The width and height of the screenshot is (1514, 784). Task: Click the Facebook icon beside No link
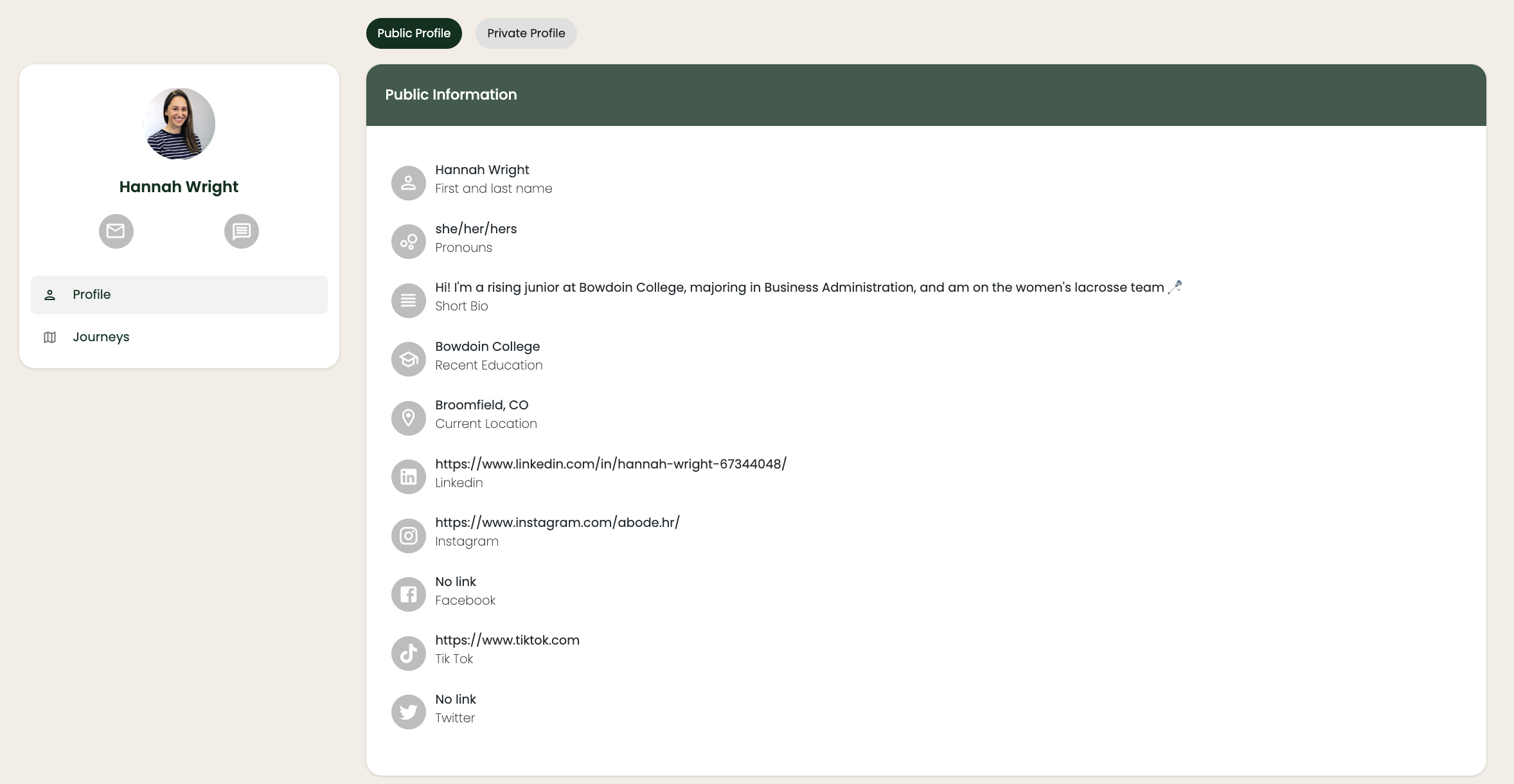(x=409, y=594)
